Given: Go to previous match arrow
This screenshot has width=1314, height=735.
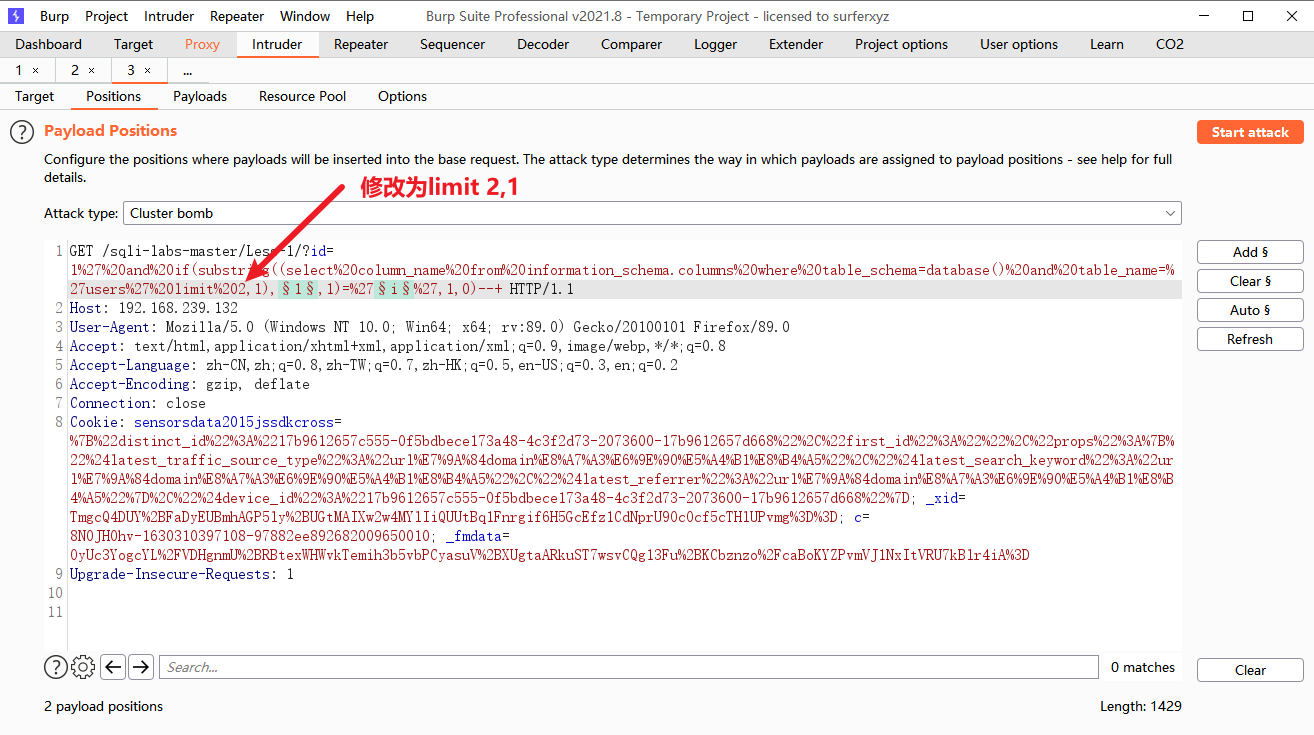Looking at the screenshot, I should click(x=113, y=667).
